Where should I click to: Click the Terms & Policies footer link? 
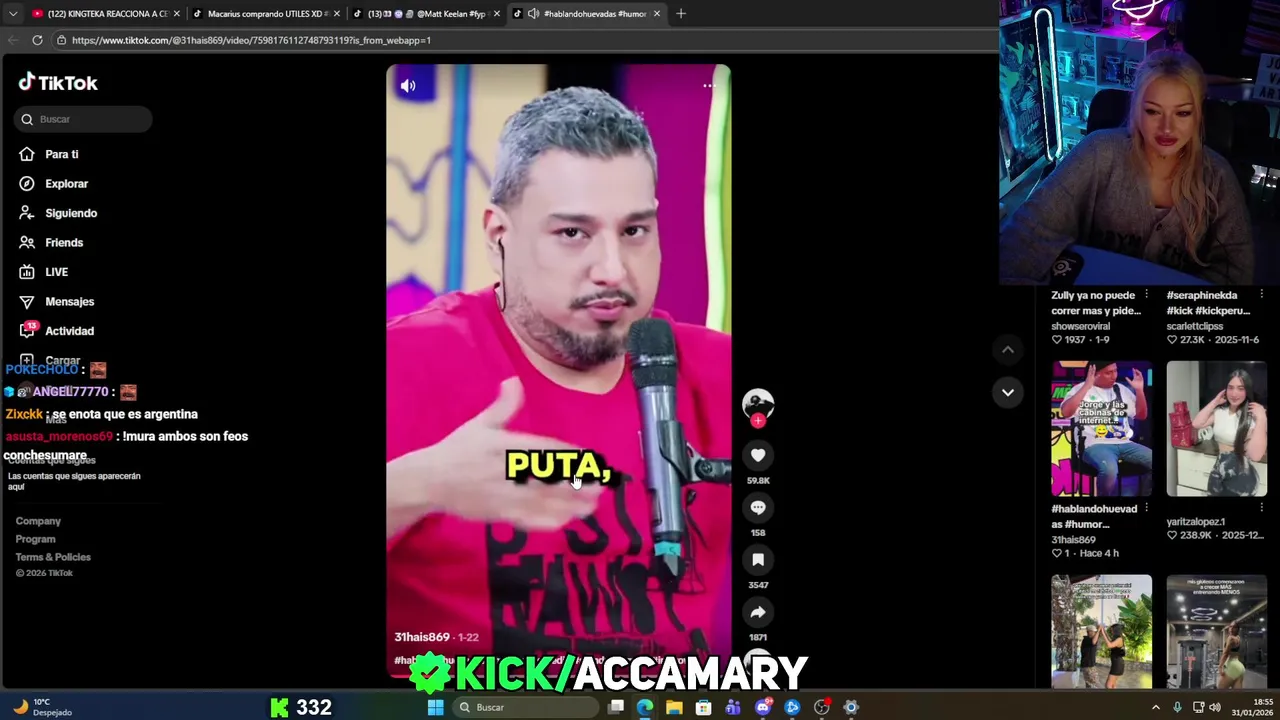[53, 557]
